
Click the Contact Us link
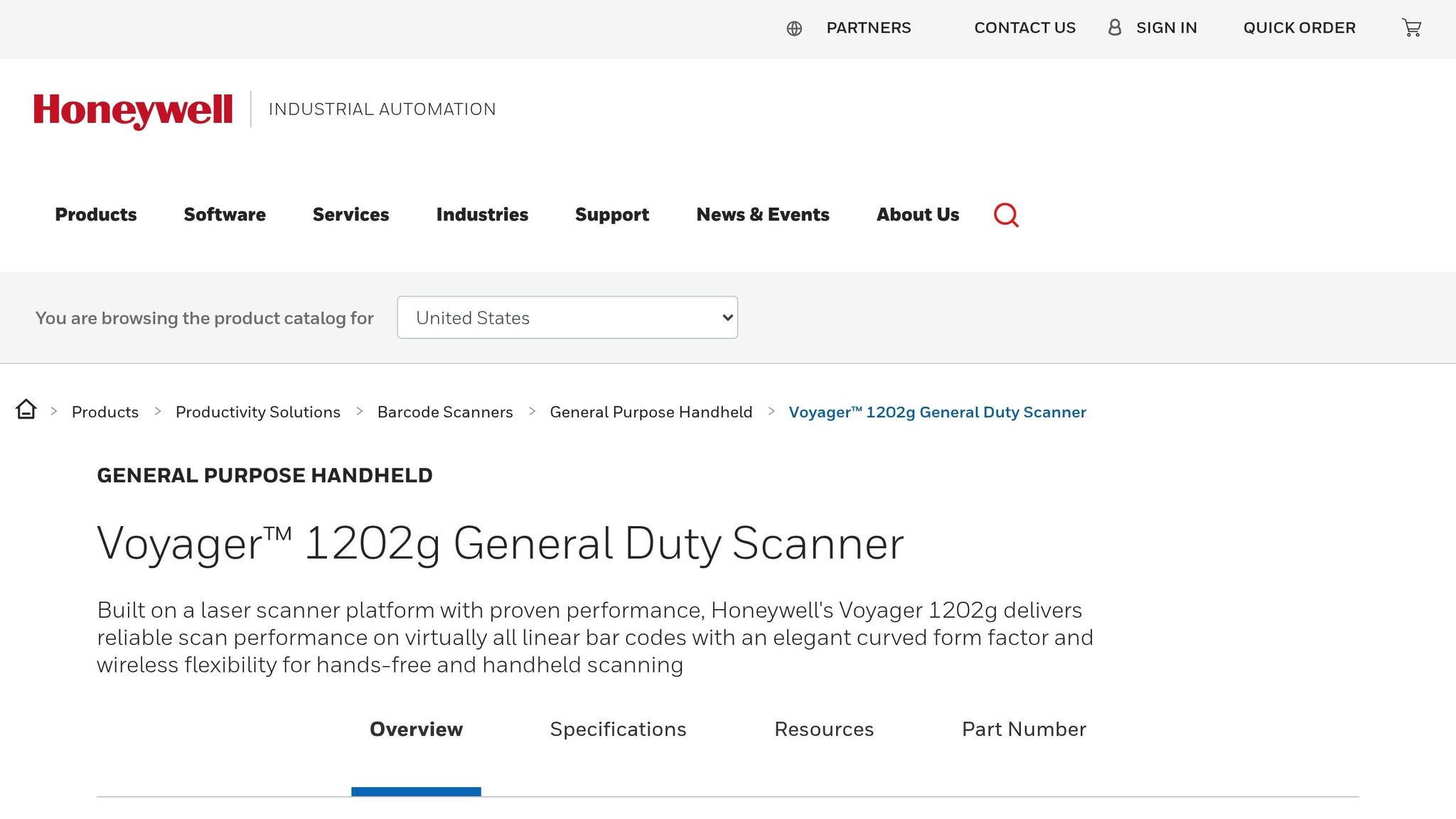(1024, 28)
